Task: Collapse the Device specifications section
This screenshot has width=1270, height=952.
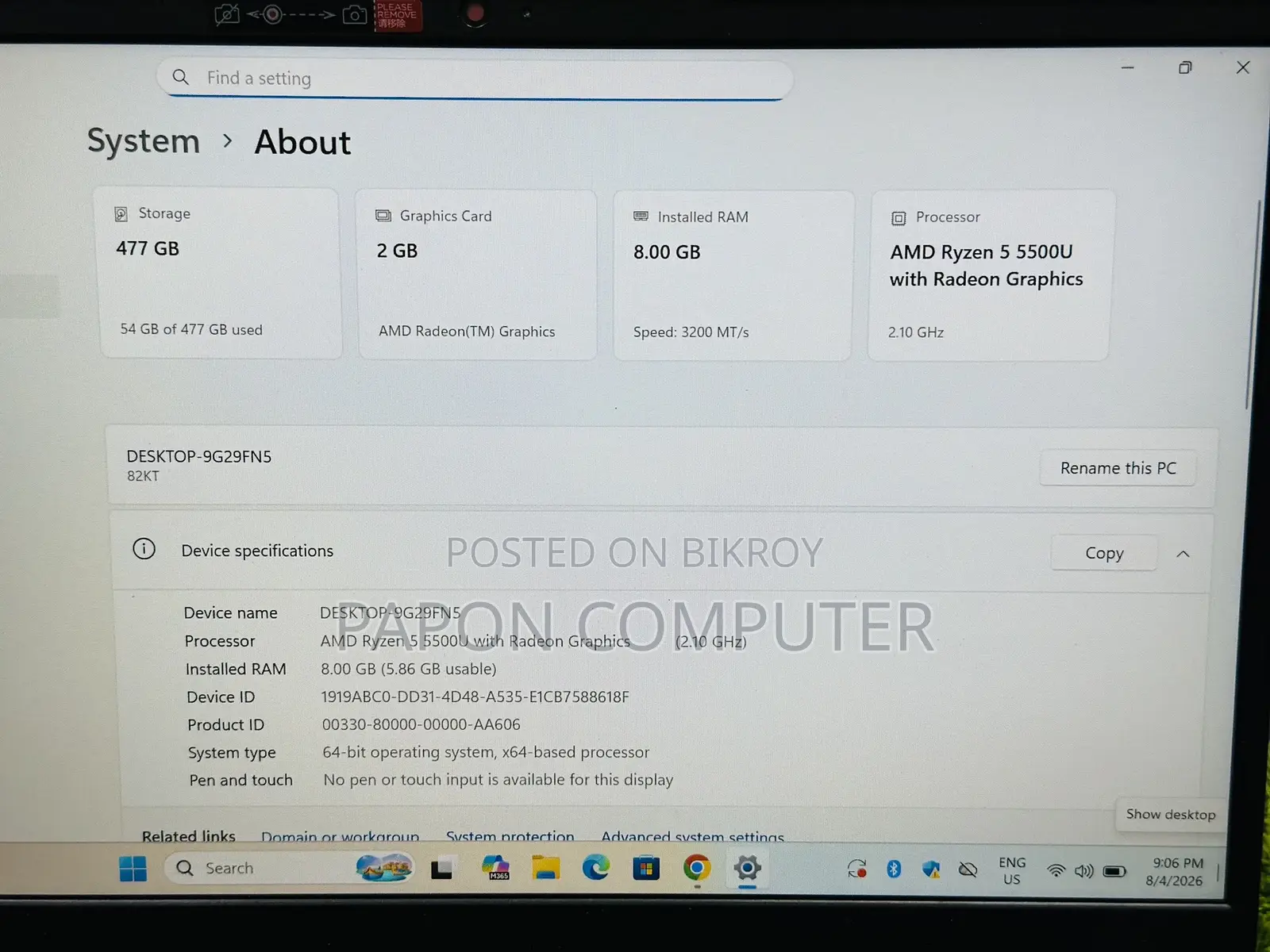Action: 1183,554
